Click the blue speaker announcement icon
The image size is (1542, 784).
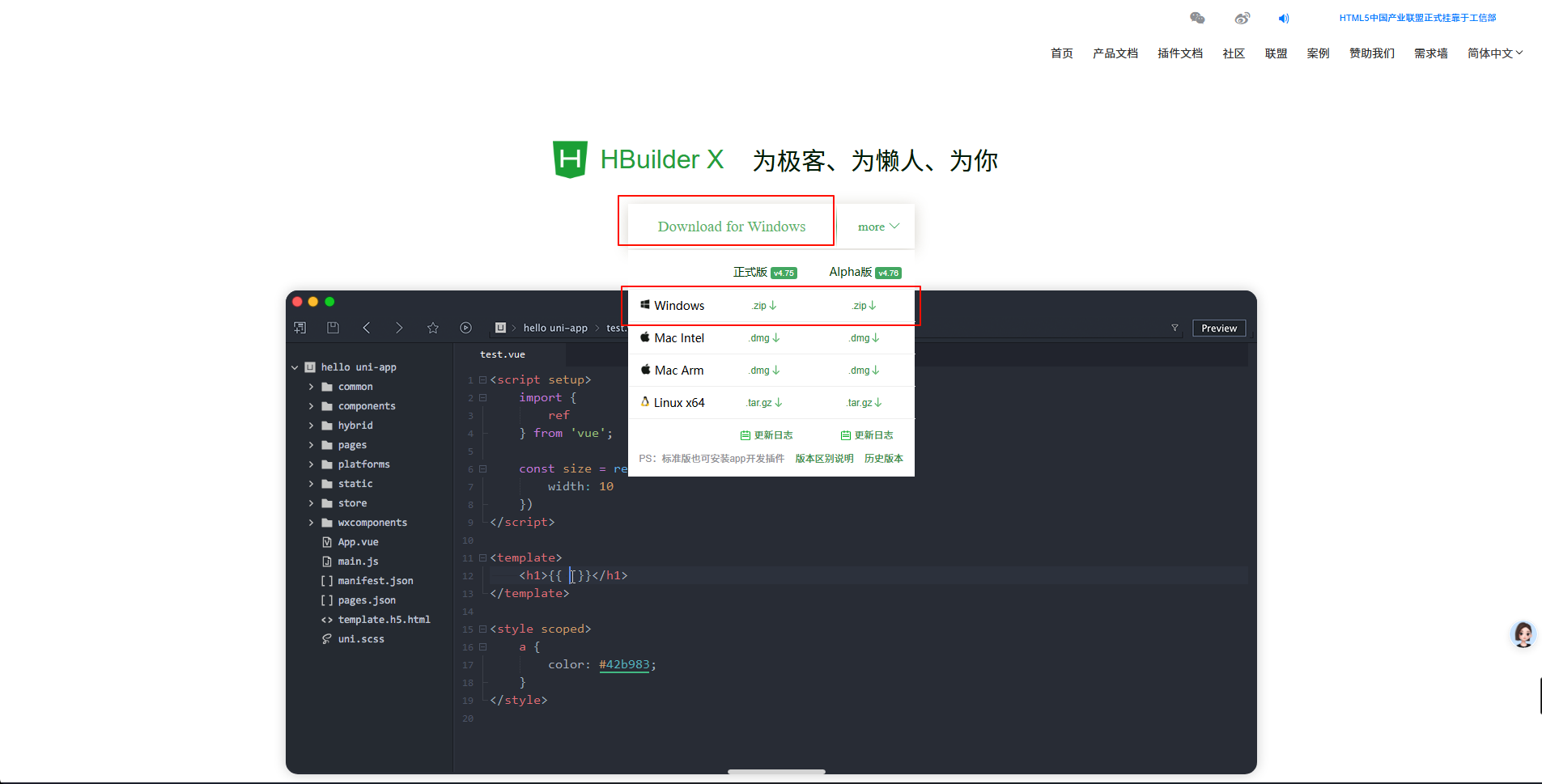pos(1284,18)
